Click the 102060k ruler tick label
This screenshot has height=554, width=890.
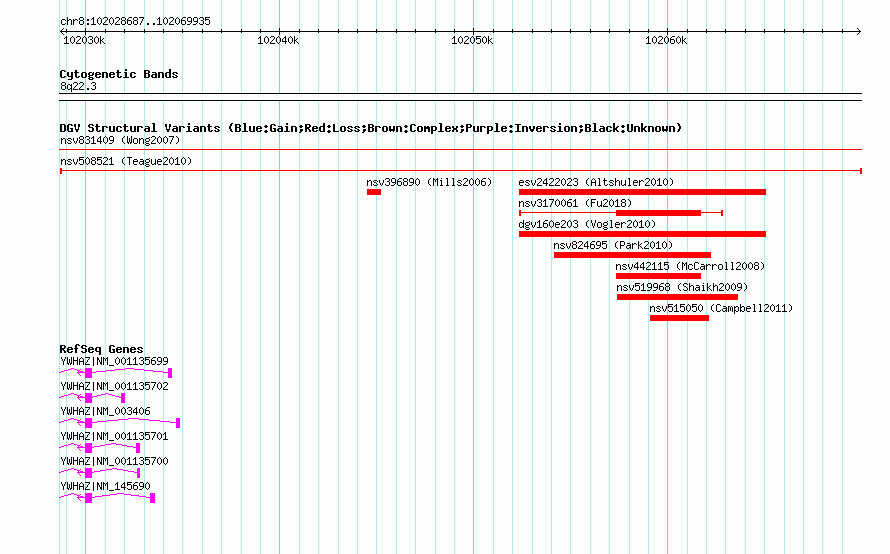tap(666, 40)
